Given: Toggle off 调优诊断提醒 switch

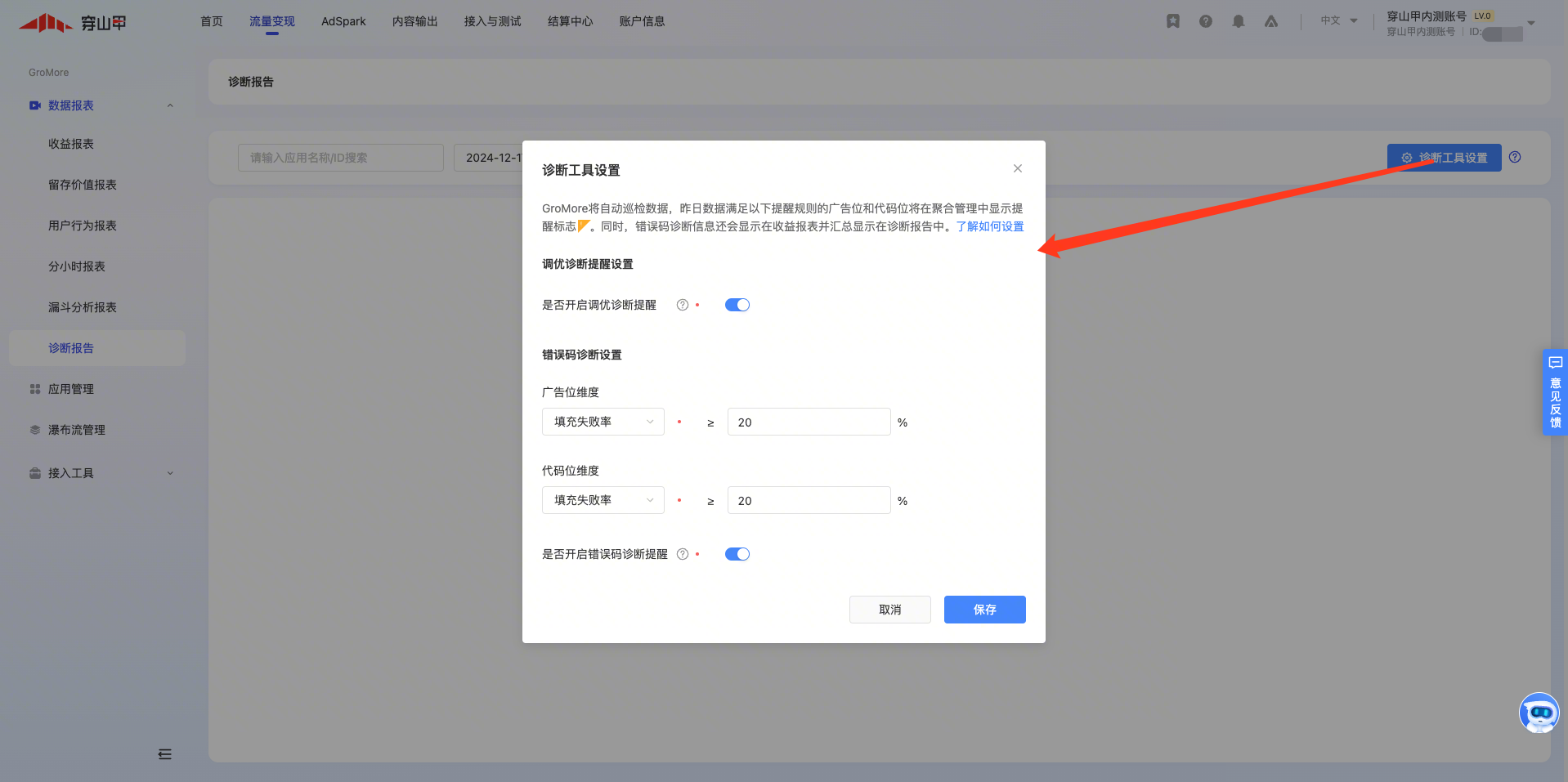Looking at the screenshot, I should tap(737, 305).
